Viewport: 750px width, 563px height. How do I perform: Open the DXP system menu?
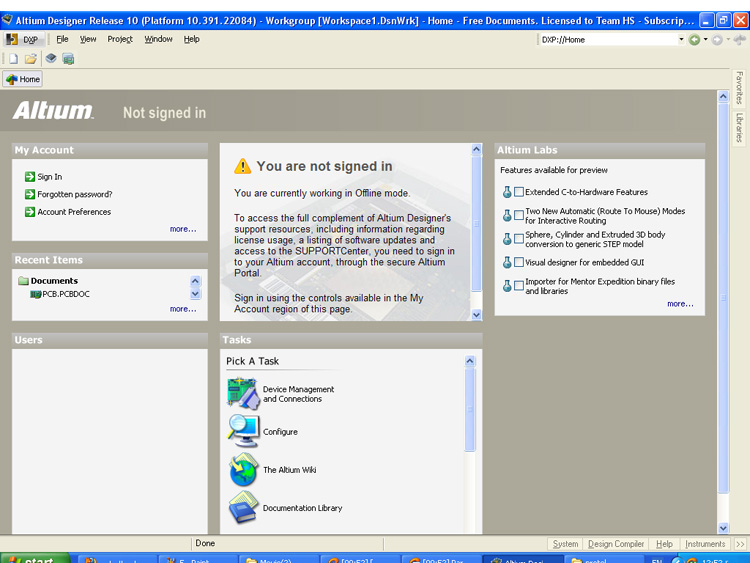(x=22, y=39)
